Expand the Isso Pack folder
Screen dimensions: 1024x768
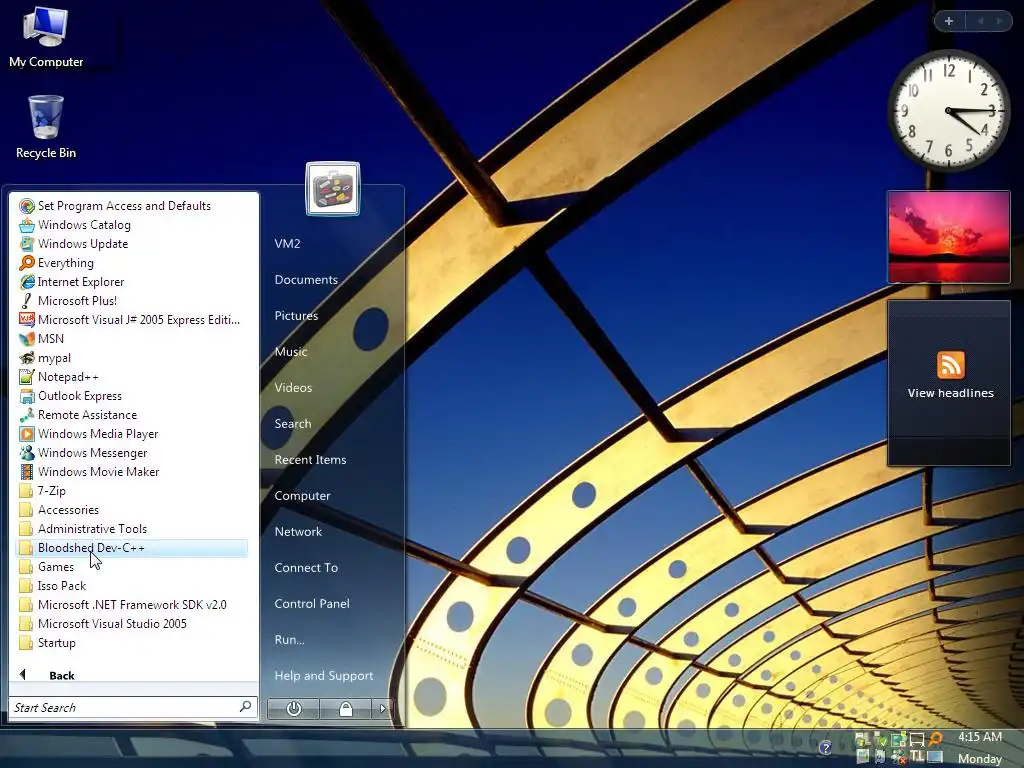click(131, 586)
